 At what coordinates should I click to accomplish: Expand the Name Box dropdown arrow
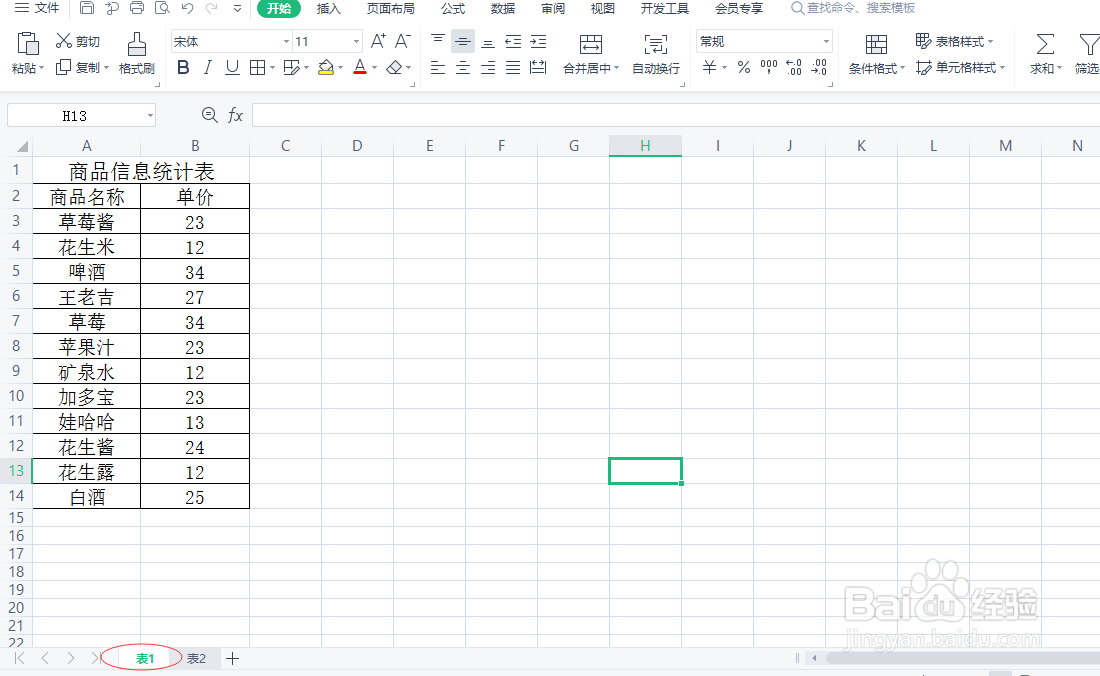click(x=150, y=116)
